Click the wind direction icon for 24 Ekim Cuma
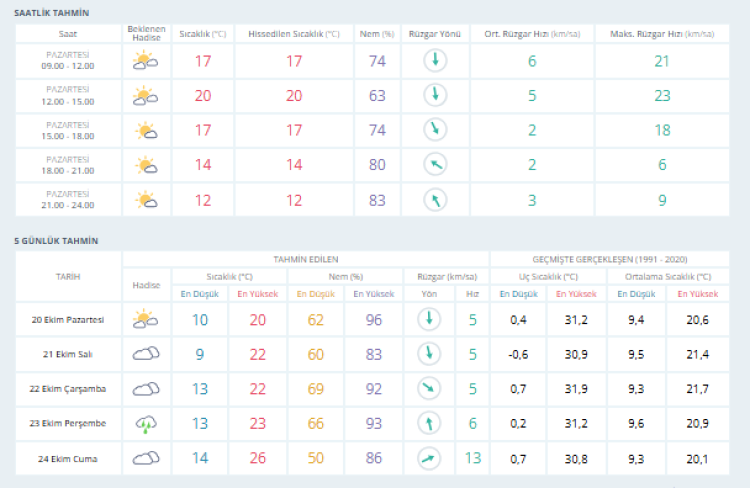Image resolution: width=750 pixels, height=488 pixels. (428, 458)
